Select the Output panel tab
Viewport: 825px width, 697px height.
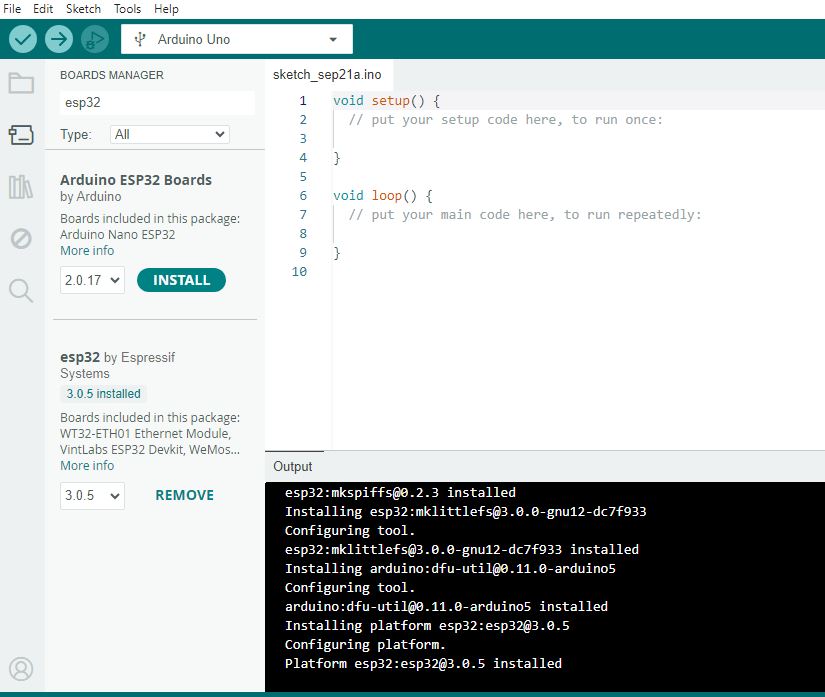click(x=293, y=467)
